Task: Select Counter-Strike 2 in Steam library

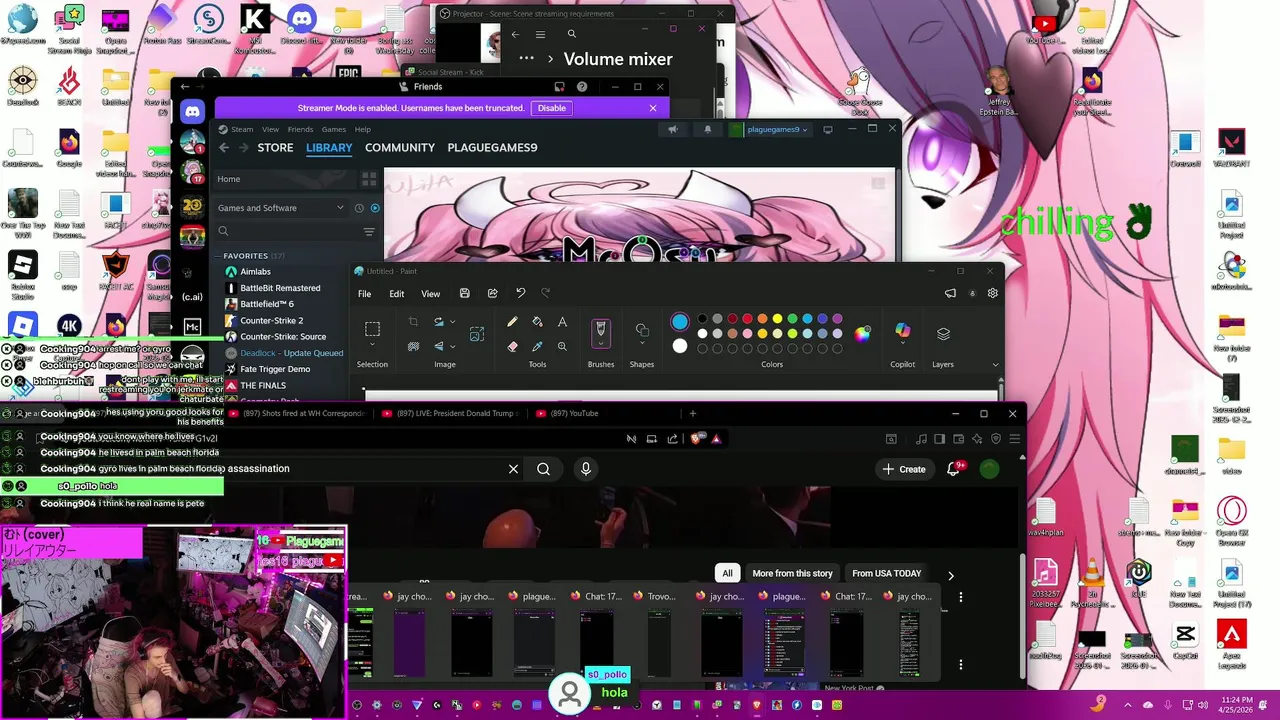Action: coord(271,321)
